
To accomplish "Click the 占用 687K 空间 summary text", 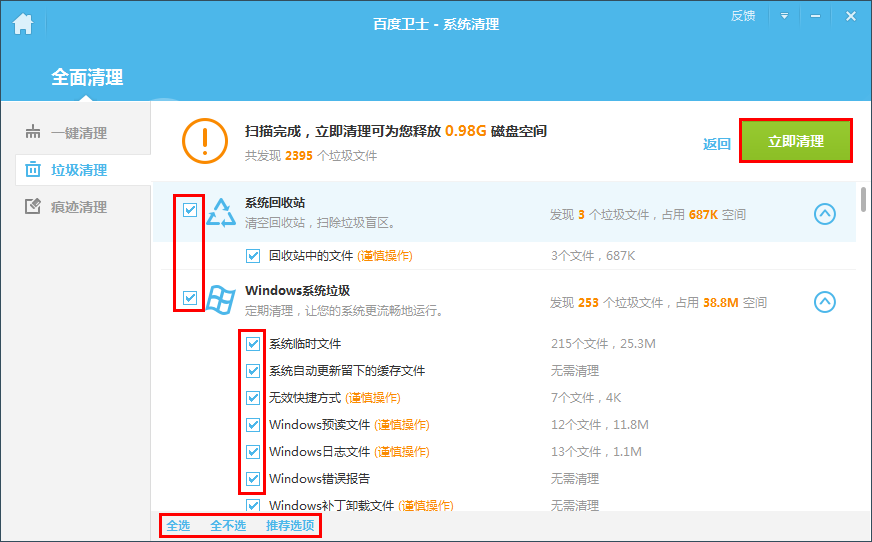I will pyautogui.click(x=703, y=215).
